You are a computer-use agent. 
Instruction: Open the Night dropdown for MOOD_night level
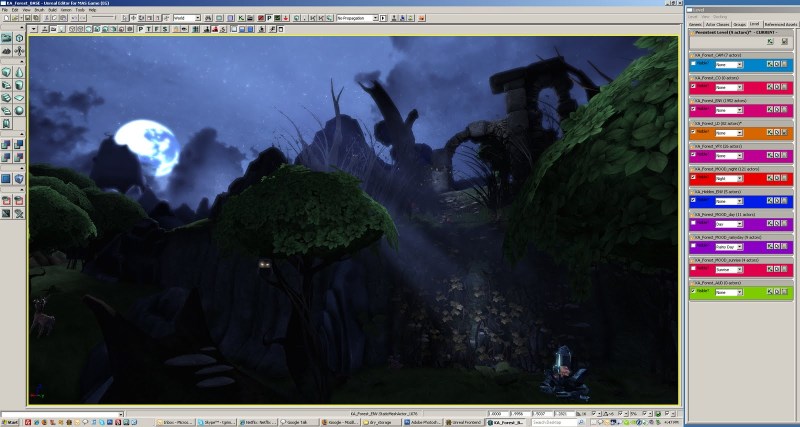tap(729, 179)
